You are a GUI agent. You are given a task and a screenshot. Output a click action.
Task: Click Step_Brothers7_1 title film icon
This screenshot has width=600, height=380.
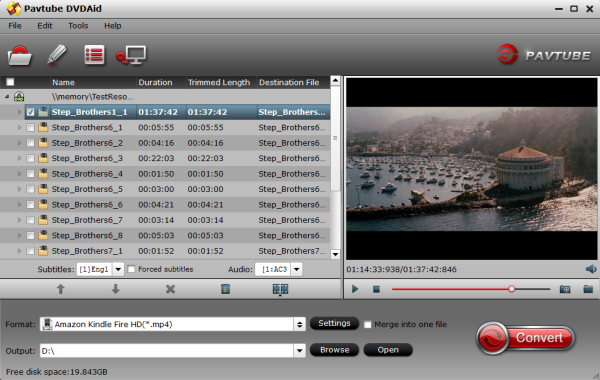tap(43, 251)
